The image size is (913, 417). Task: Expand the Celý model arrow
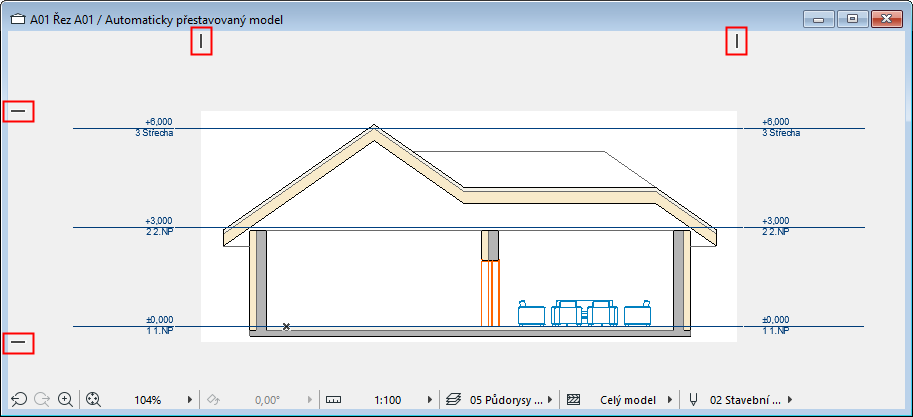click(670, 400)
